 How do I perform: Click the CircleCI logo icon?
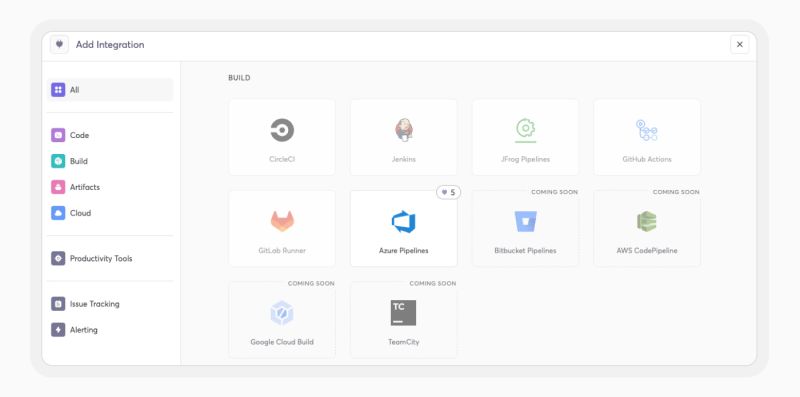click(x=282, y=130)
